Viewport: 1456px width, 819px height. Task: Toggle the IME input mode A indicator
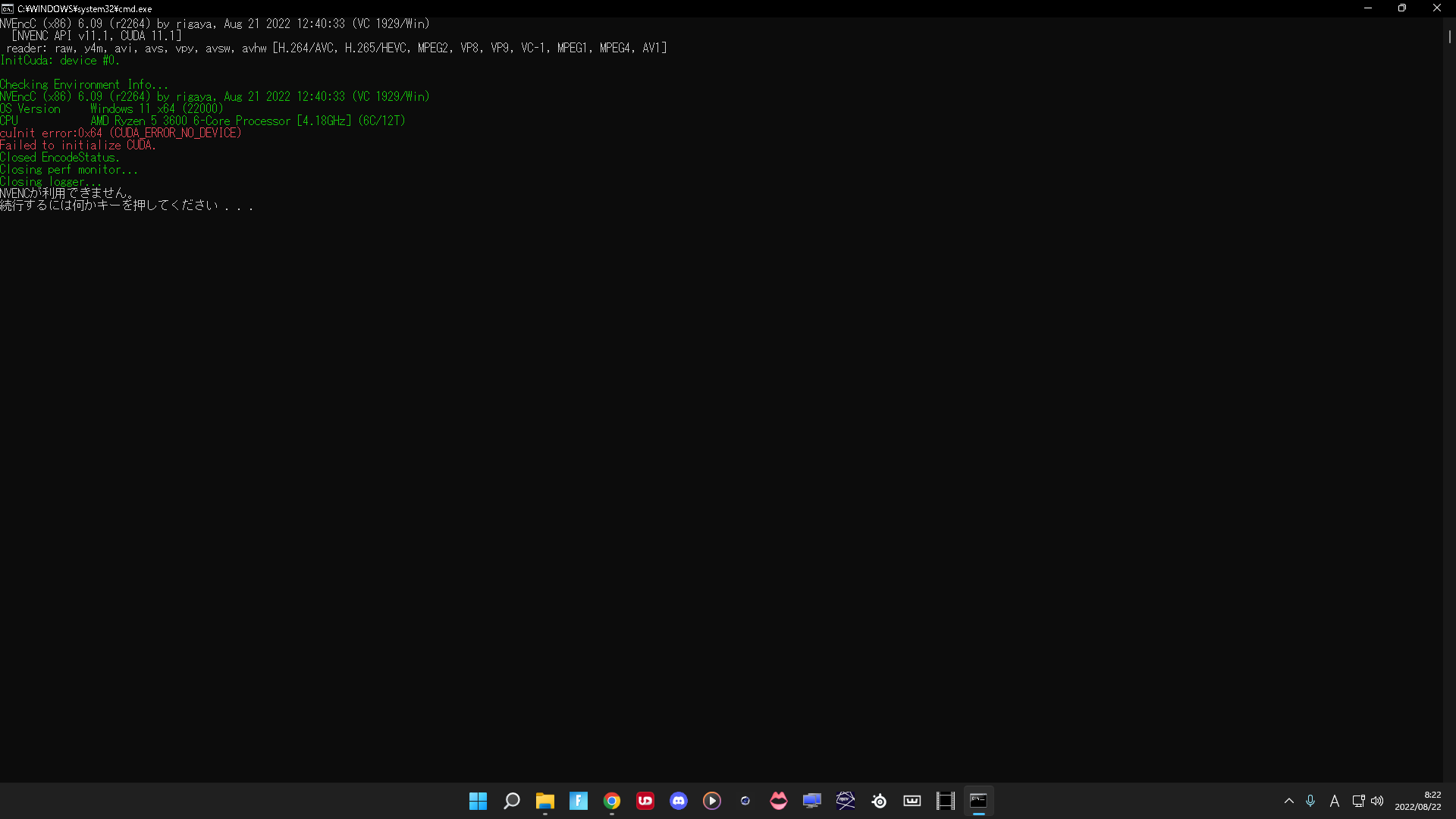[x=1335, y=801]
